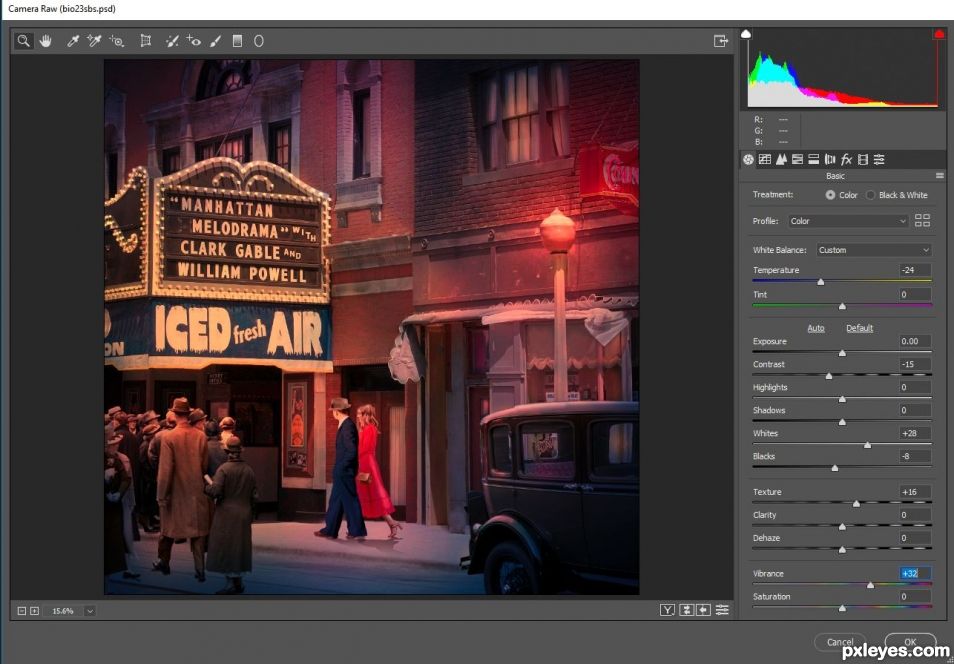The height and width of the screenshot is (664, 954).
Task: Select the Adjustment Brush tool
Action: tap(215, 41)
